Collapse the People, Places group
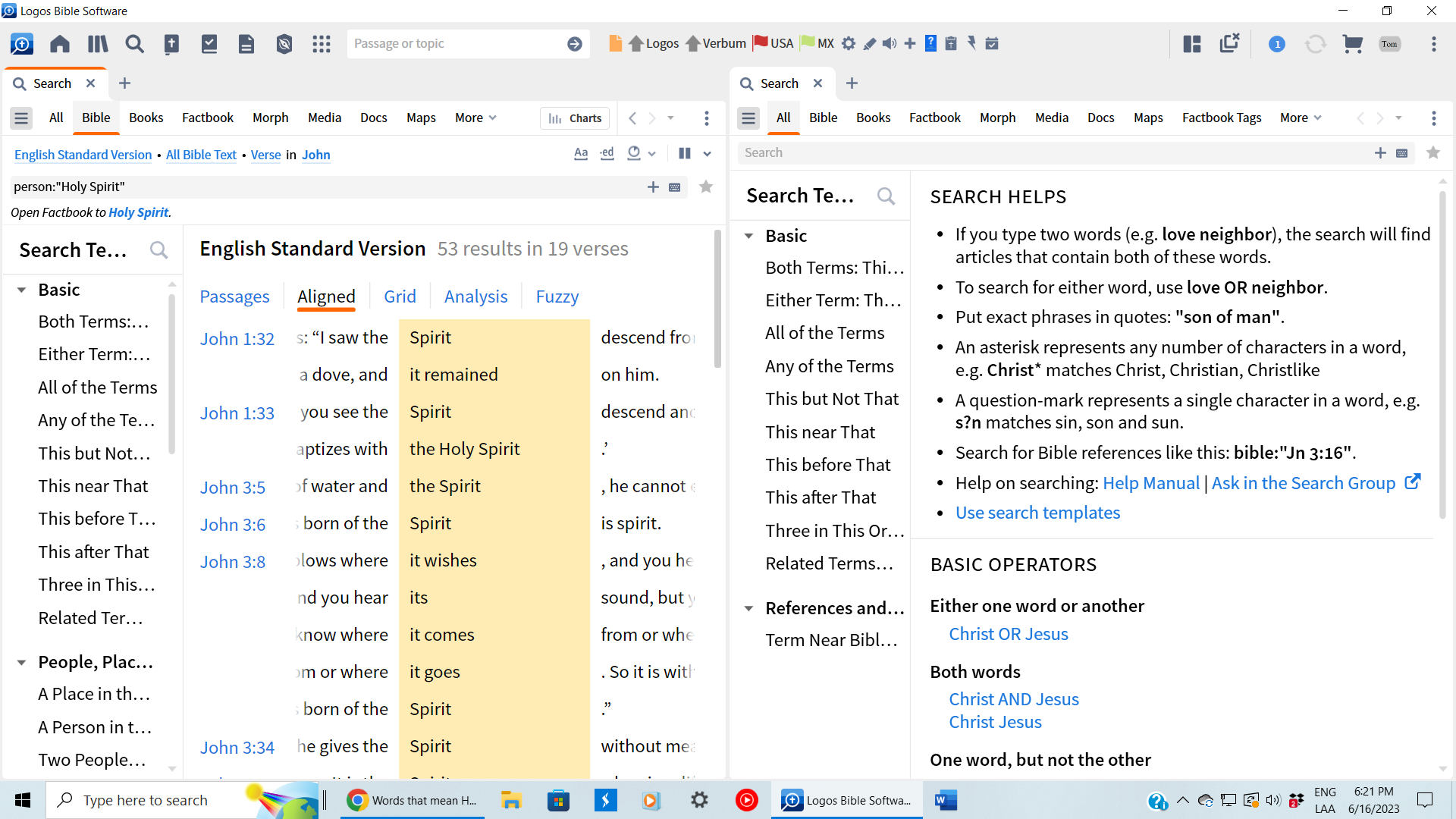 click(22, 662)
